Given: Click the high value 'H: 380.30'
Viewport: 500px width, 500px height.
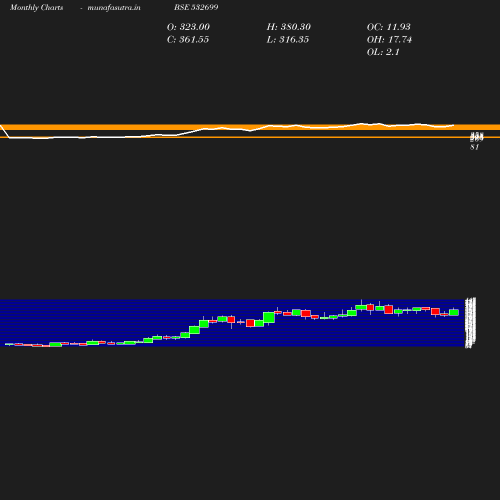Looking at the screenshot, I should point(289,27).
